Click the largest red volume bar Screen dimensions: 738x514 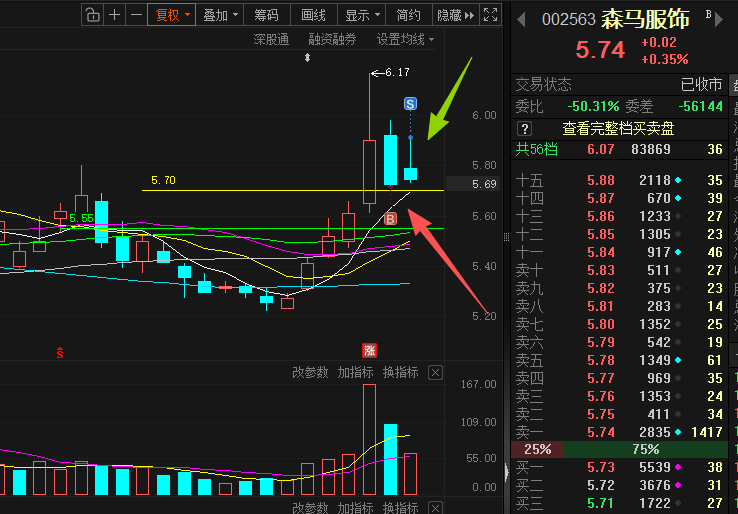pos(369,440)
